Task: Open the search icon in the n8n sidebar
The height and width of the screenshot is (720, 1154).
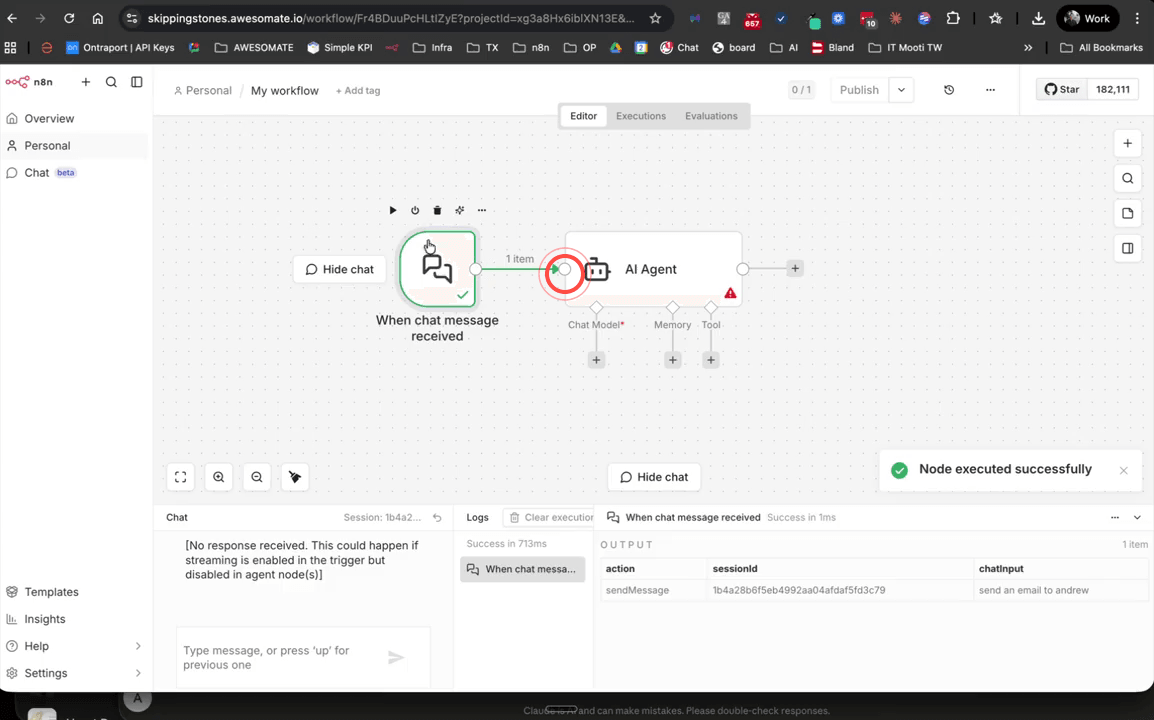Action: coord(111,82)
